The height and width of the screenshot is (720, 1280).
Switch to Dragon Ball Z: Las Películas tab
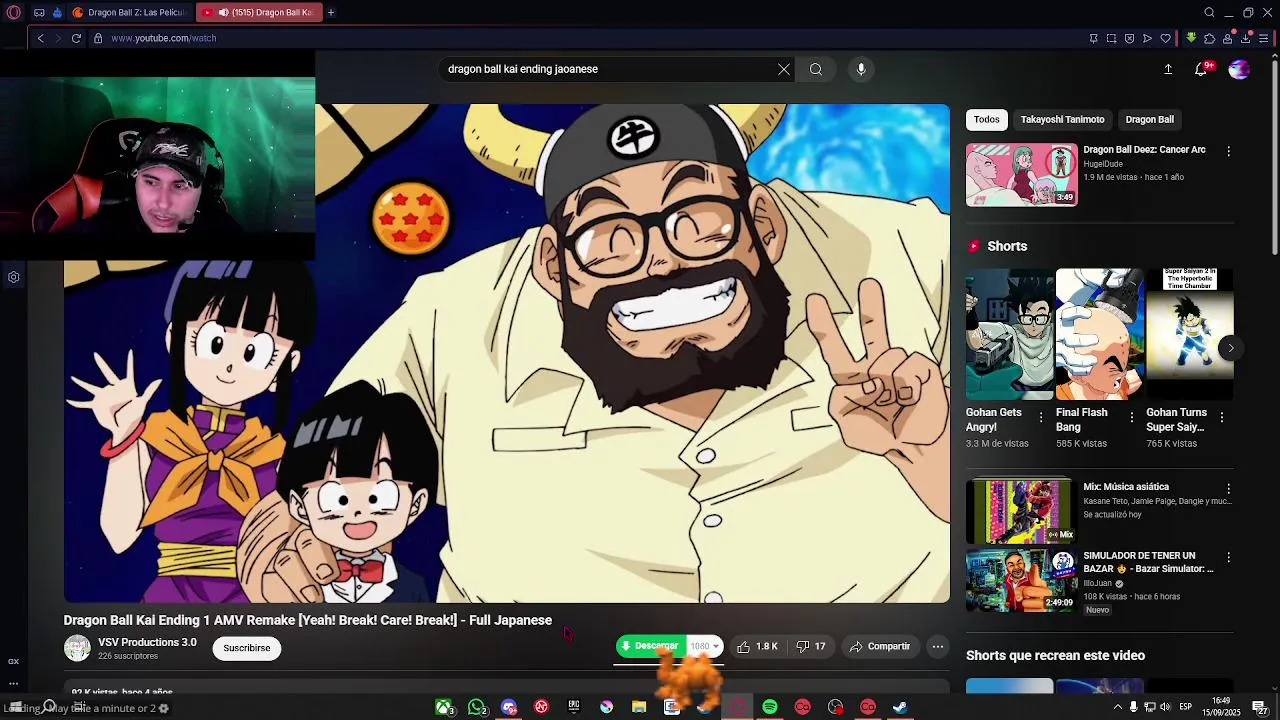[x=128, y=12]
